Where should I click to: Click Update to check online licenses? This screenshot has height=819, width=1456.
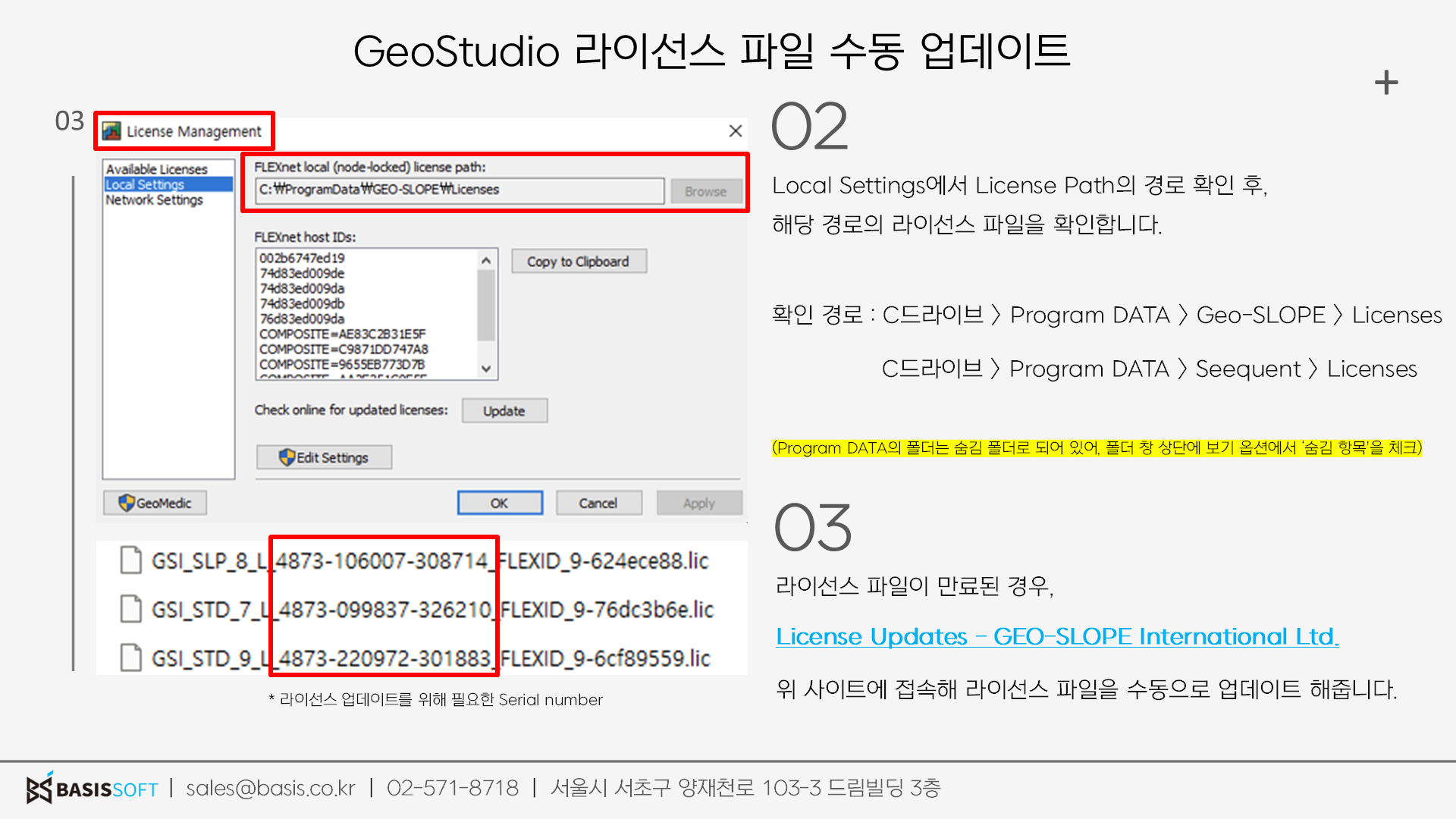point(504,410)
